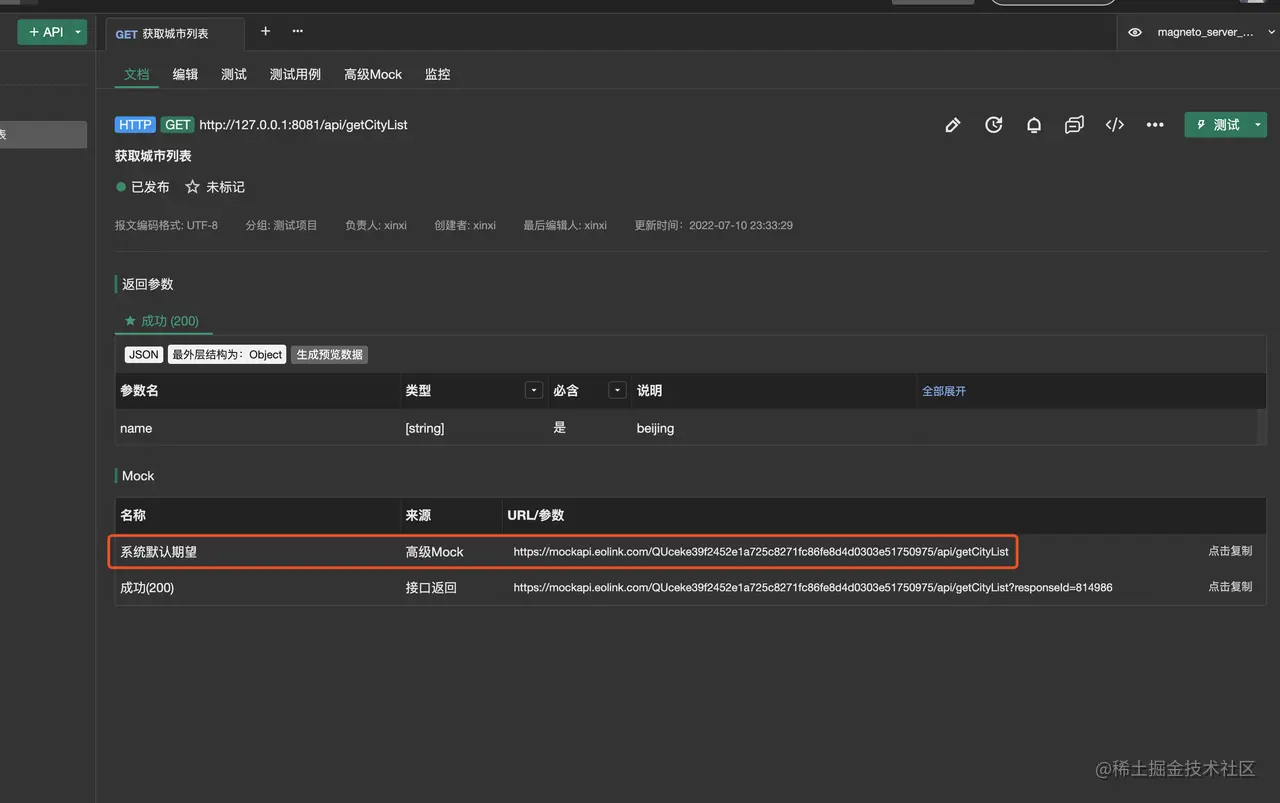Click the code generation icon

tap(1115, 125)
